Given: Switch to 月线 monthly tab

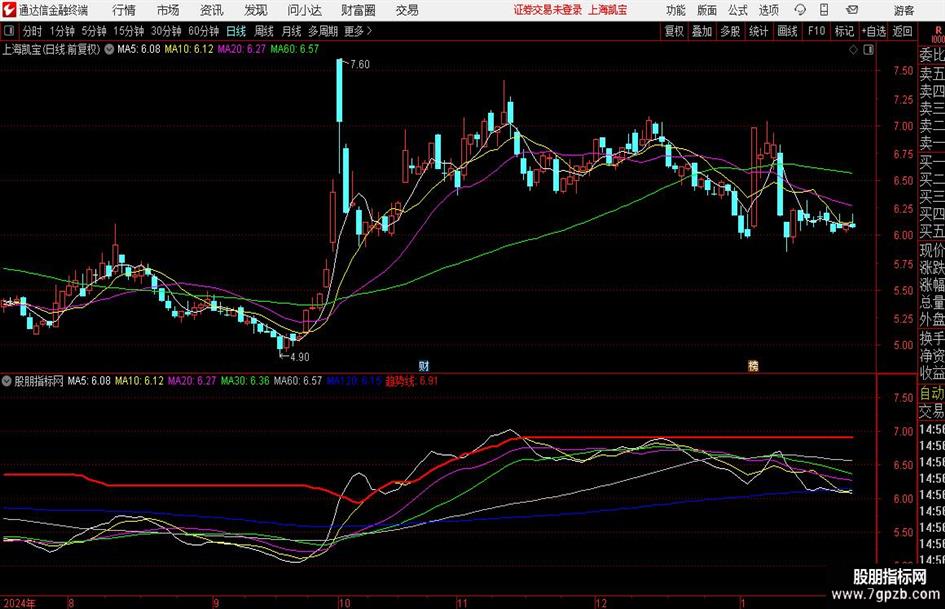Looking at the screenshot, I should 292,31.
